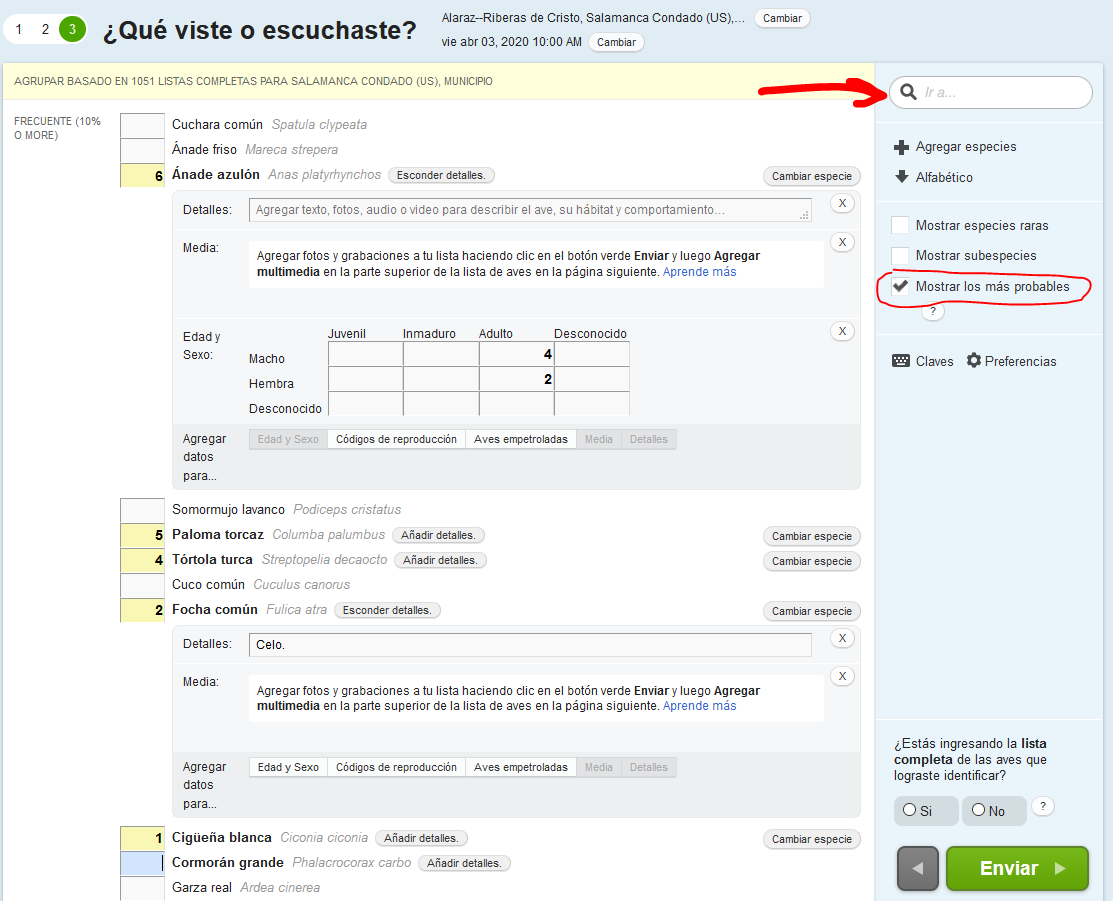
Task: Expand details for Cigüeña blanca
Action: 421,838
